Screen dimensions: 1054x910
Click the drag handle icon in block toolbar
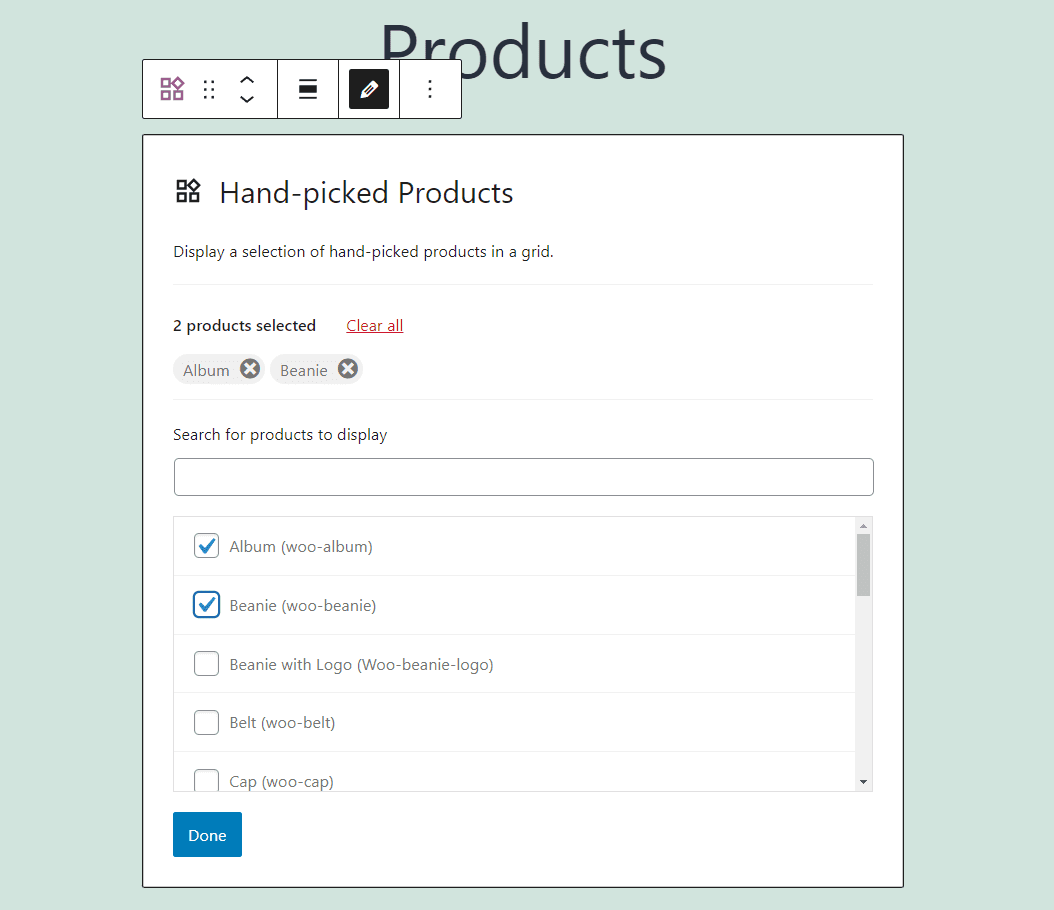pos(208,89)
